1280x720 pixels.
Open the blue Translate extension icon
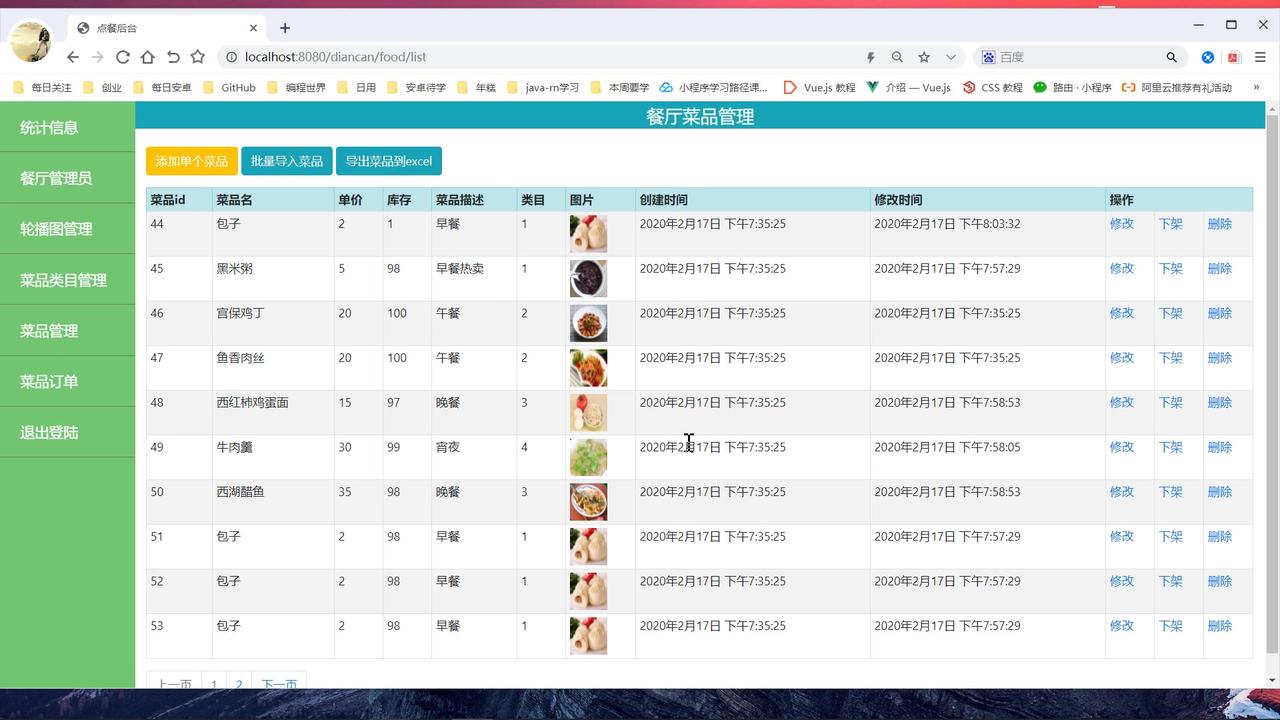click(1207, 57)
